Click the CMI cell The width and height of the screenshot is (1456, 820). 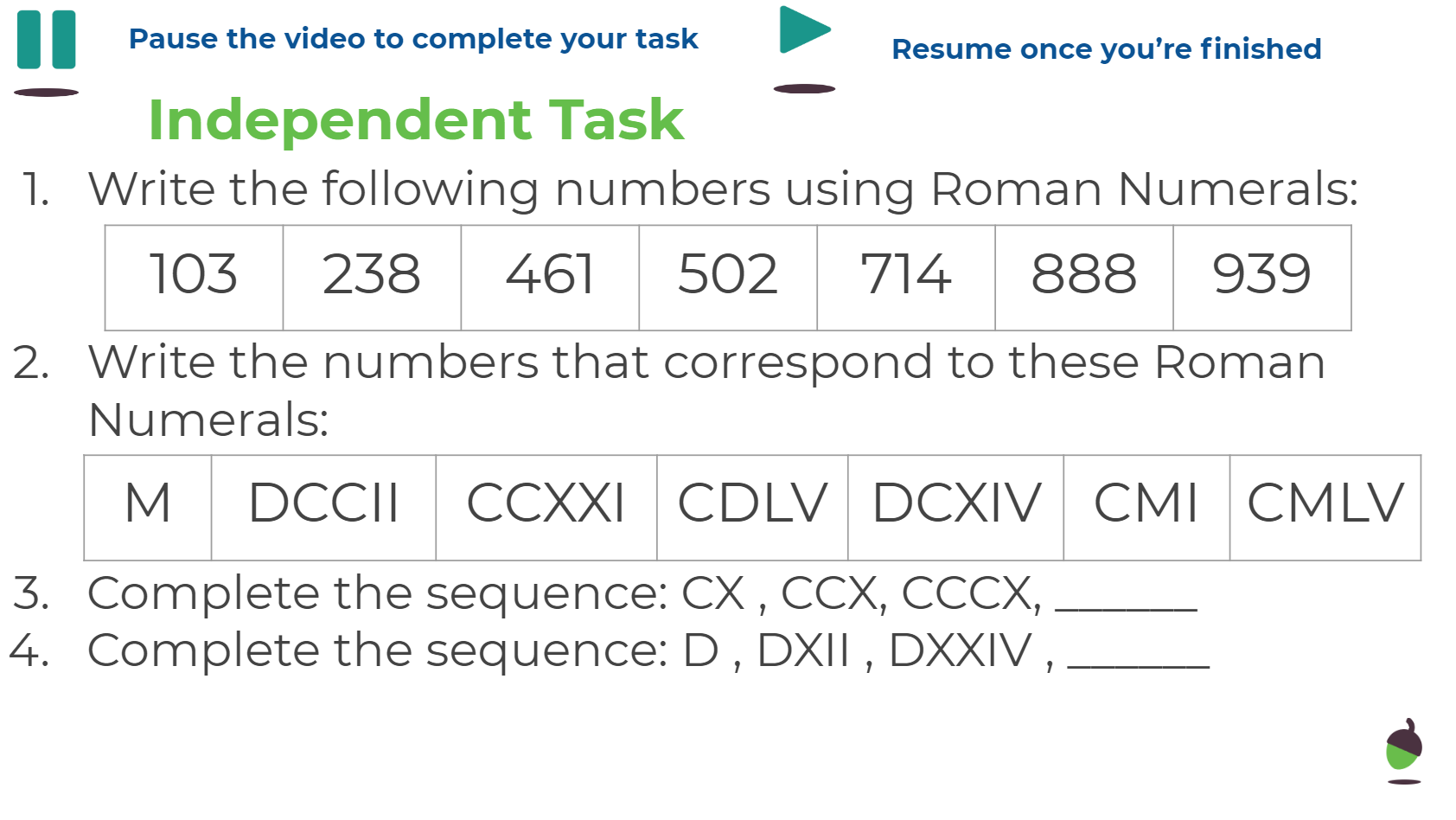coord(1147,508)
